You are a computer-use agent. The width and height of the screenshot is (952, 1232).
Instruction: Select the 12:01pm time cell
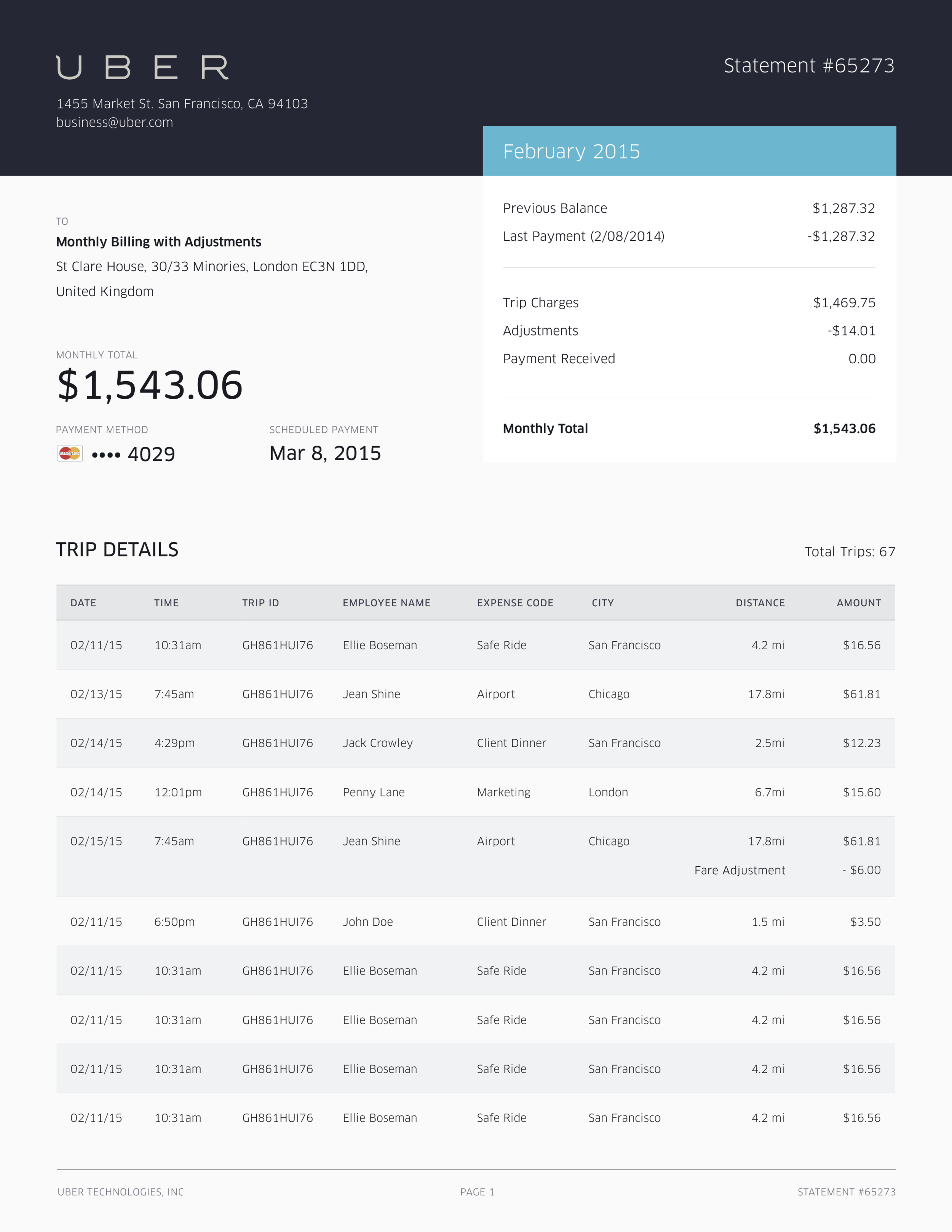coord(178,793)
